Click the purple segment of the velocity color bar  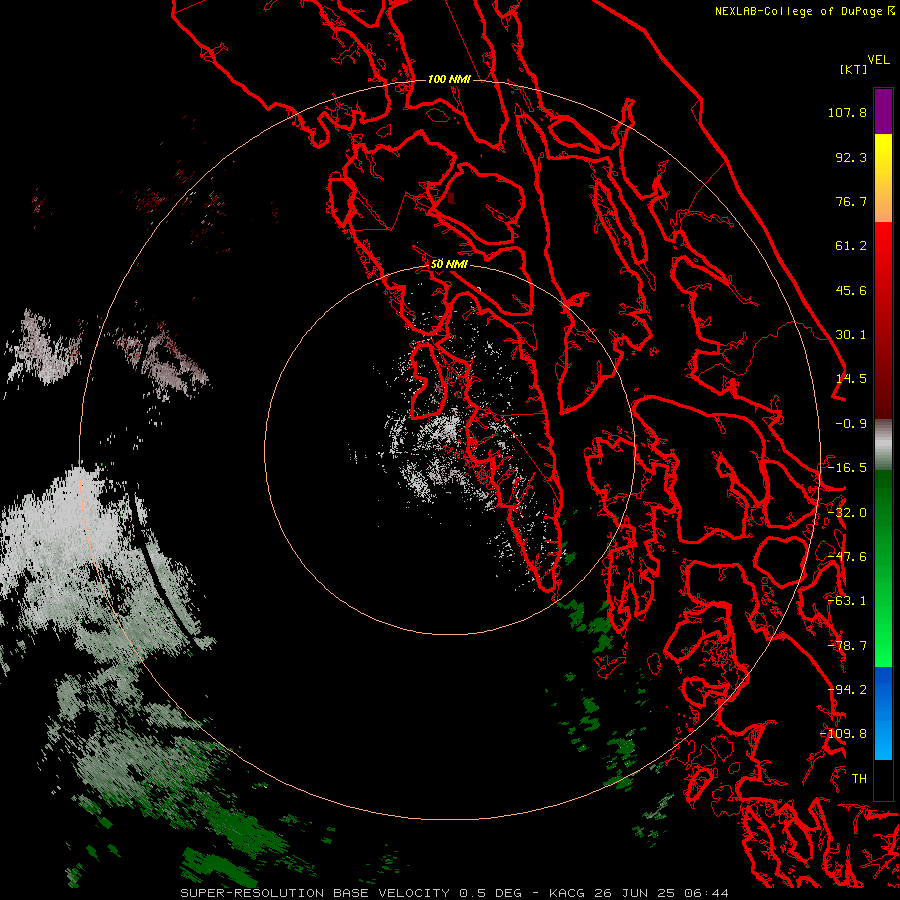(x=883, y=111)
